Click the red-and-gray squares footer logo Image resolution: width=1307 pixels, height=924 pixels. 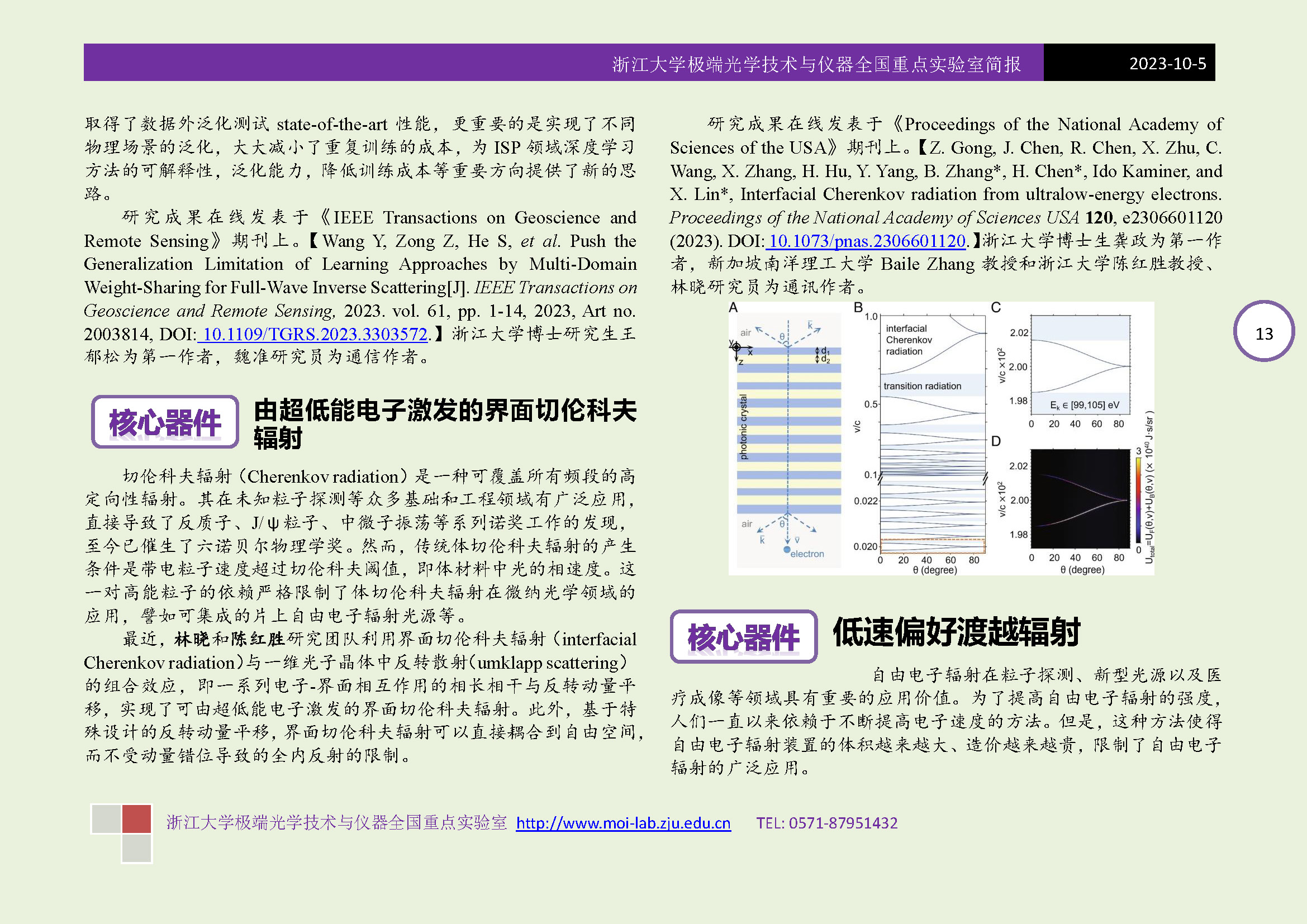point(122,833)
